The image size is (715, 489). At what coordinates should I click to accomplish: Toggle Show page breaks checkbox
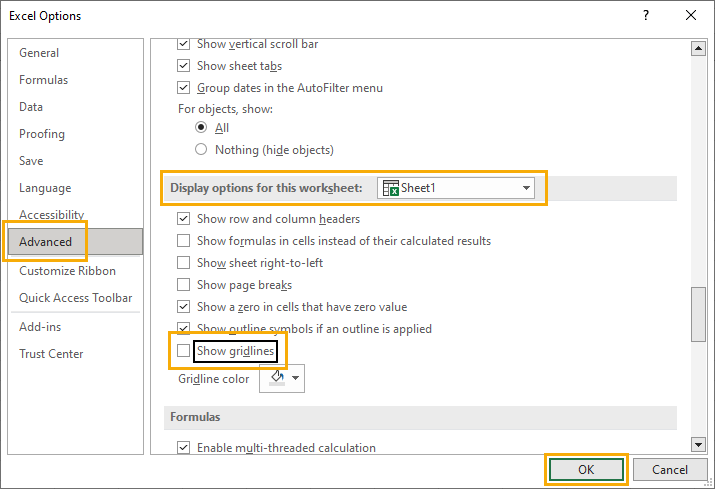(x=183, y=285)
